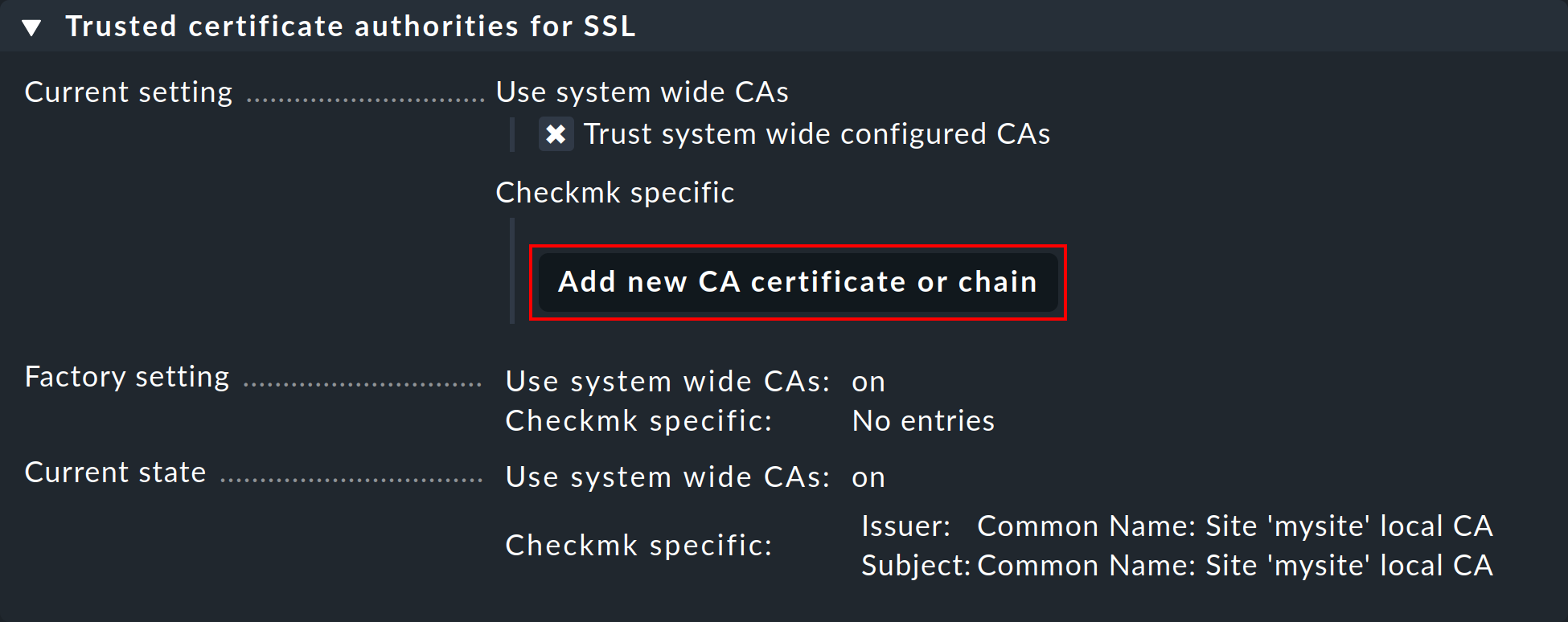Click the Current state label
1568x622 pixels.
[x=115, y=472]
